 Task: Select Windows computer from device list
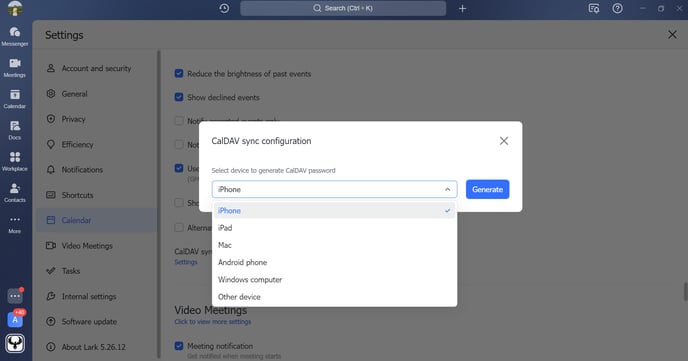coord(334,279)
